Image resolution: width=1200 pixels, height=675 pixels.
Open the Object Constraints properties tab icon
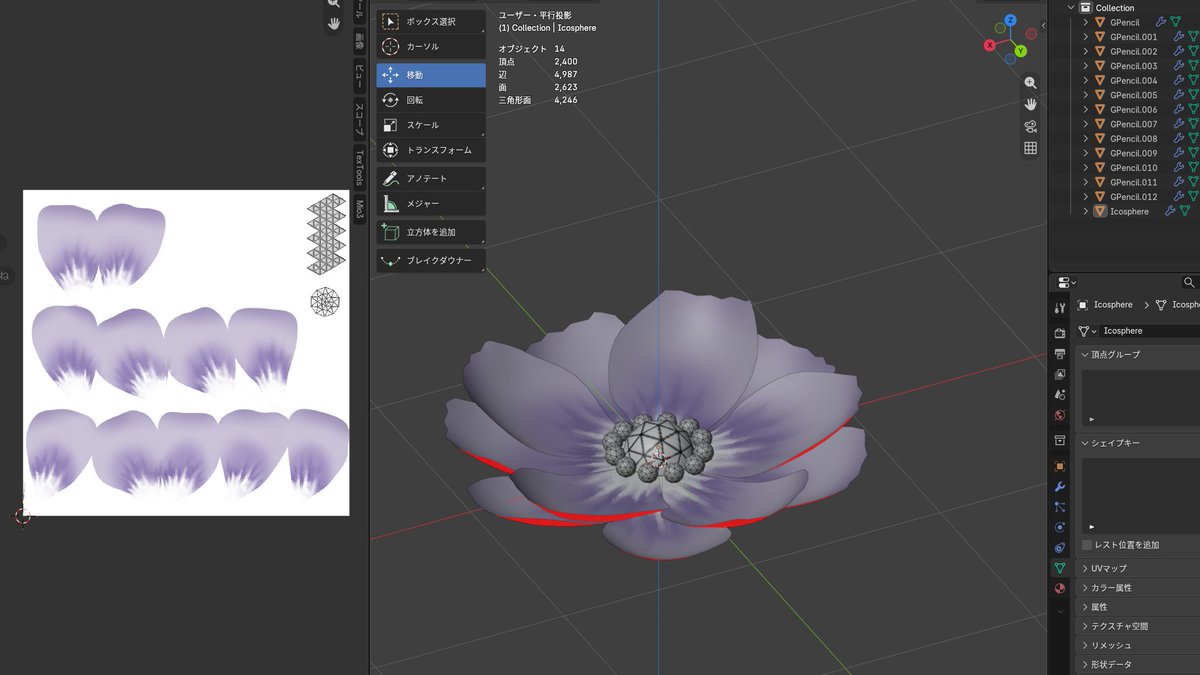1060,547
